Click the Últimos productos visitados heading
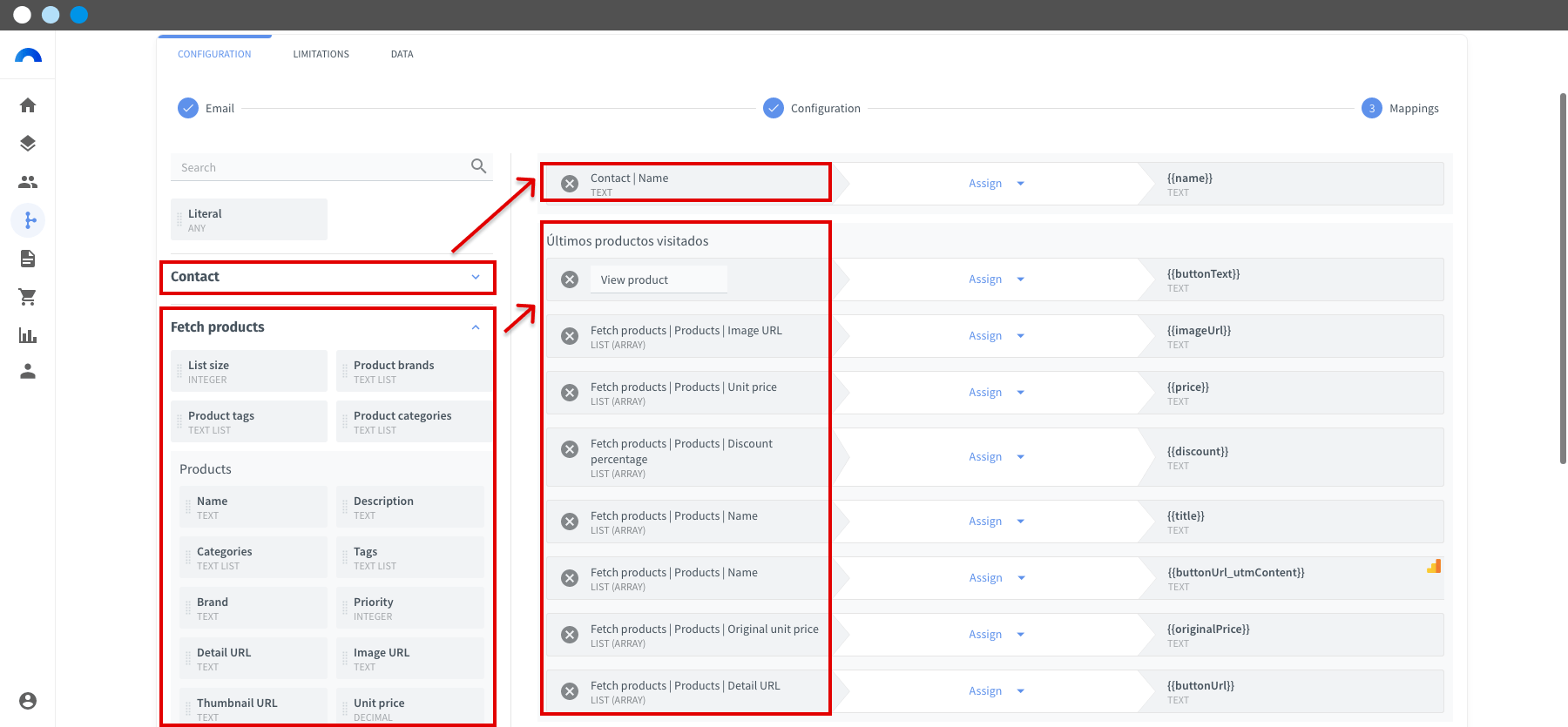1568x727 pixels. tap(627, 241)
